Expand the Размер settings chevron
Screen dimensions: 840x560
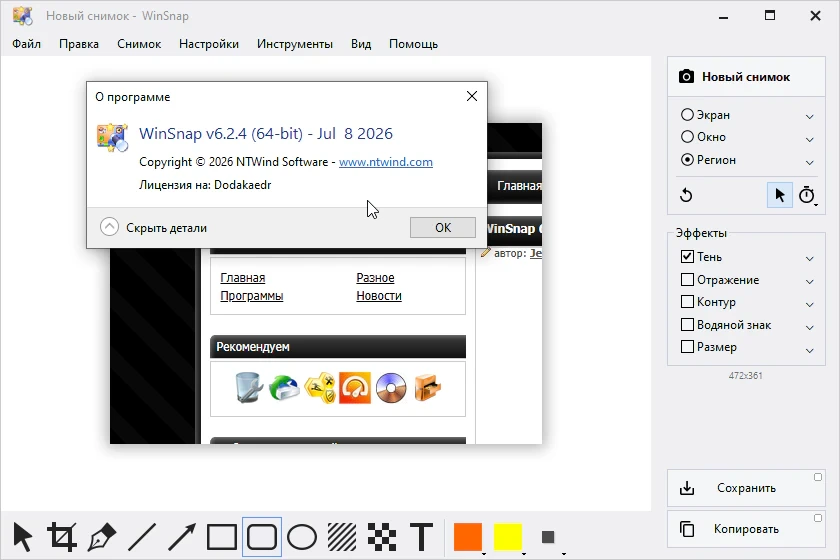(x=809, y=350)
